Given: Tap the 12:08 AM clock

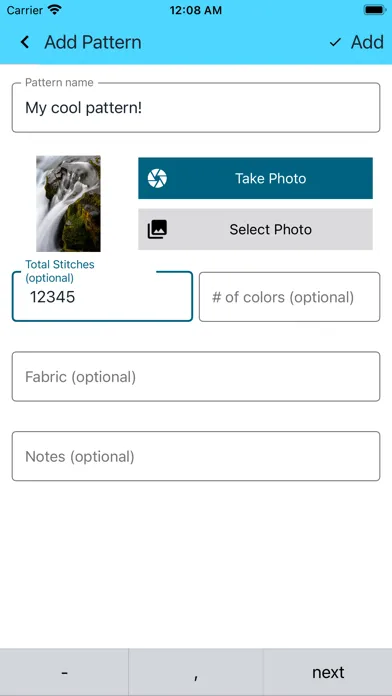Looking at the screenshot, I should click(x=196, y=10).
